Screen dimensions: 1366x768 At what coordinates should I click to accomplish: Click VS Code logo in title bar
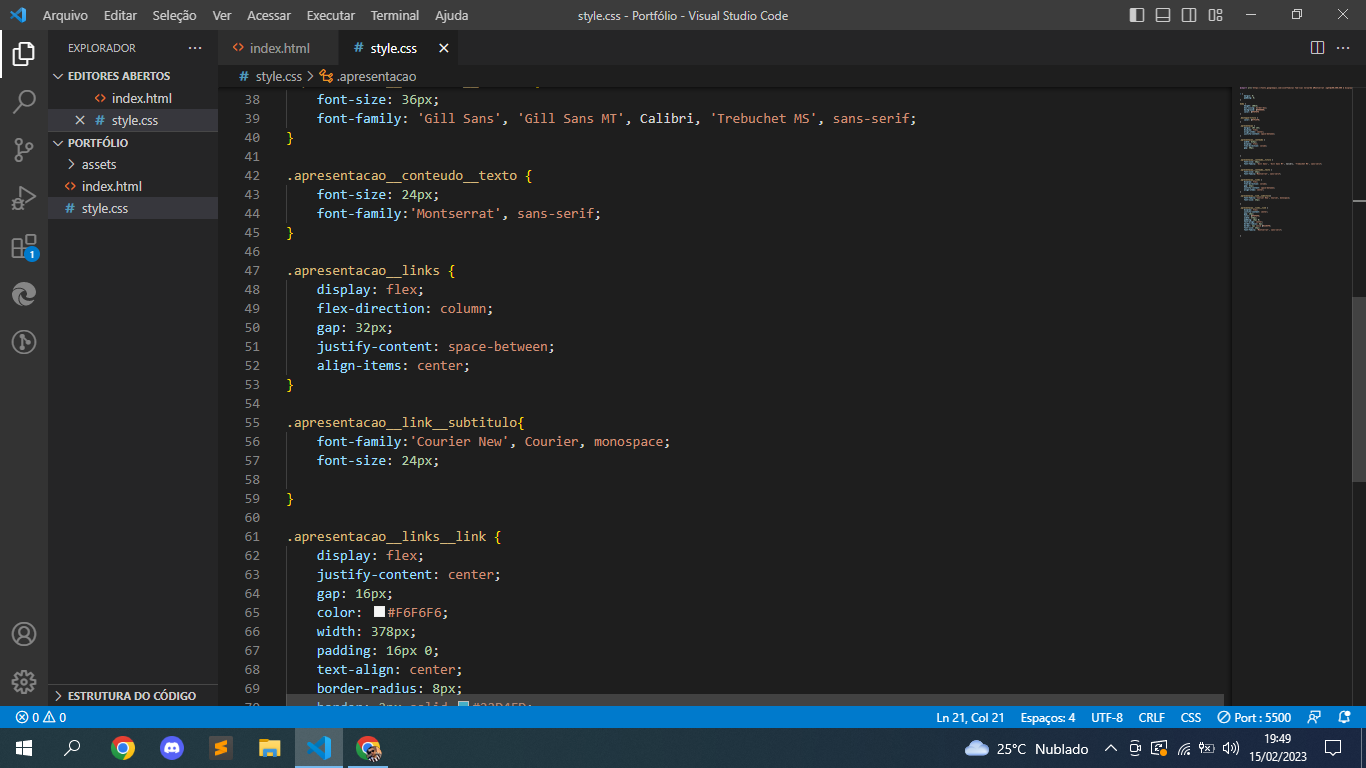pyautogui.click(x=17, y=15)
